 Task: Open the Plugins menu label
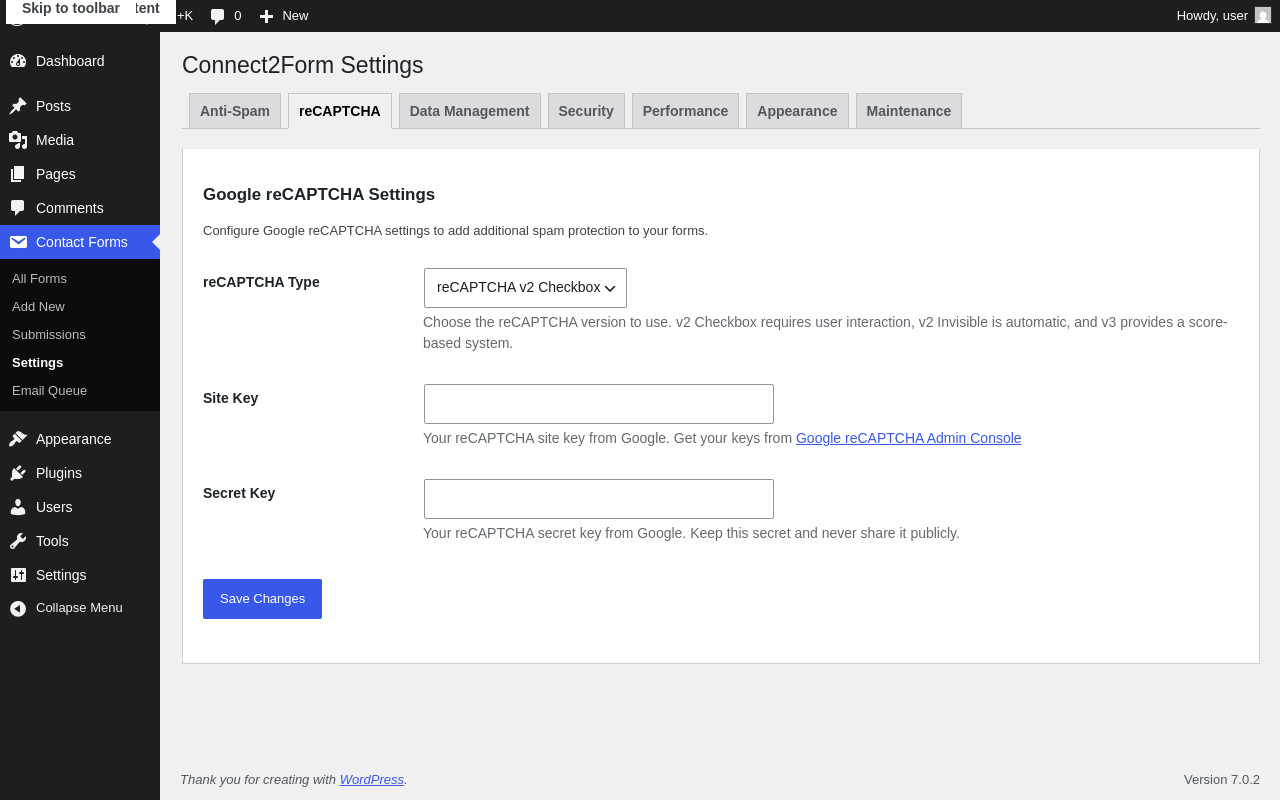(x=59, y=473)
